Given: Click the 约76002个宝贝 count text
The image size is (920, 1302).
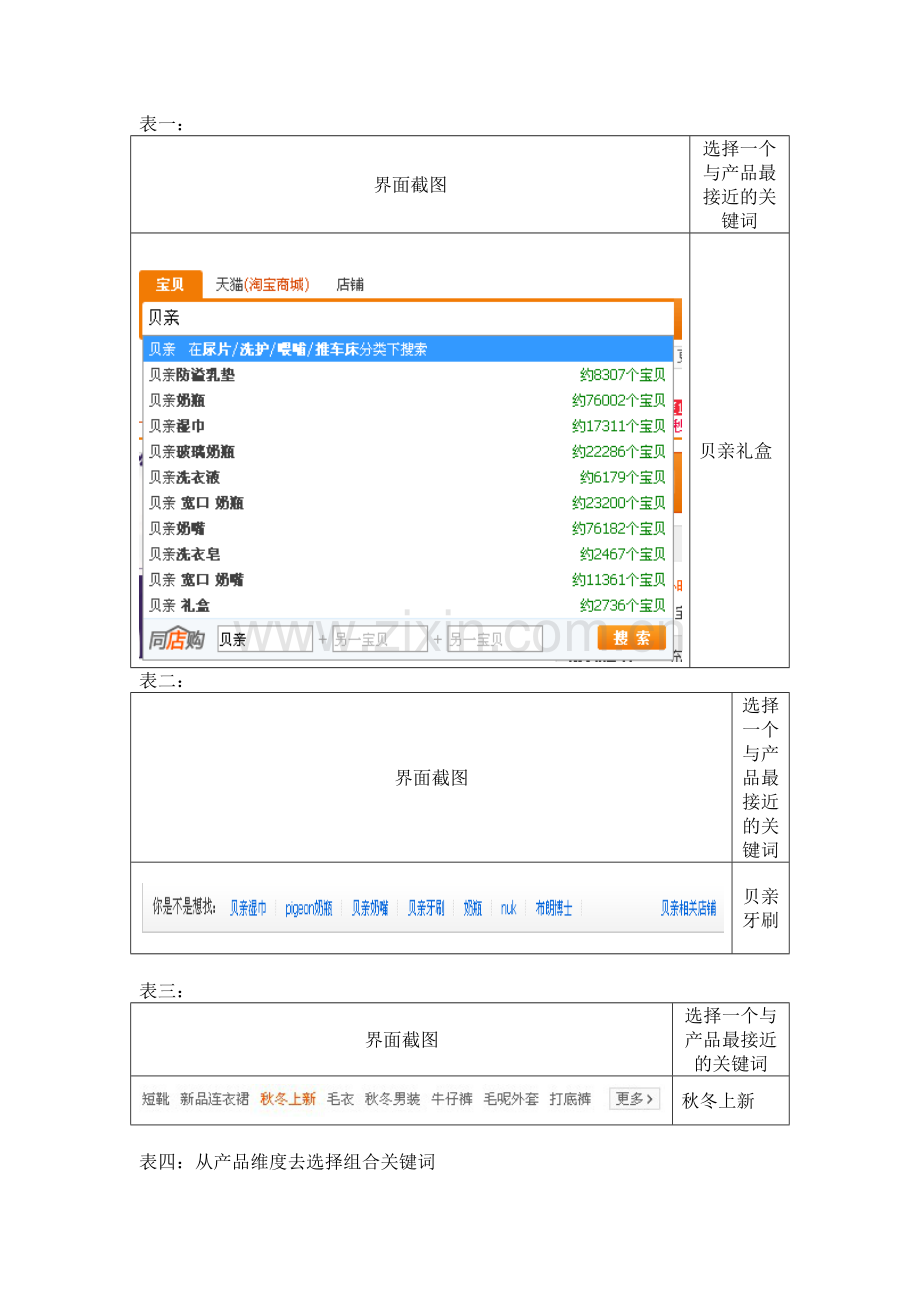Looking at the screenshot, I should click(619, 400).
